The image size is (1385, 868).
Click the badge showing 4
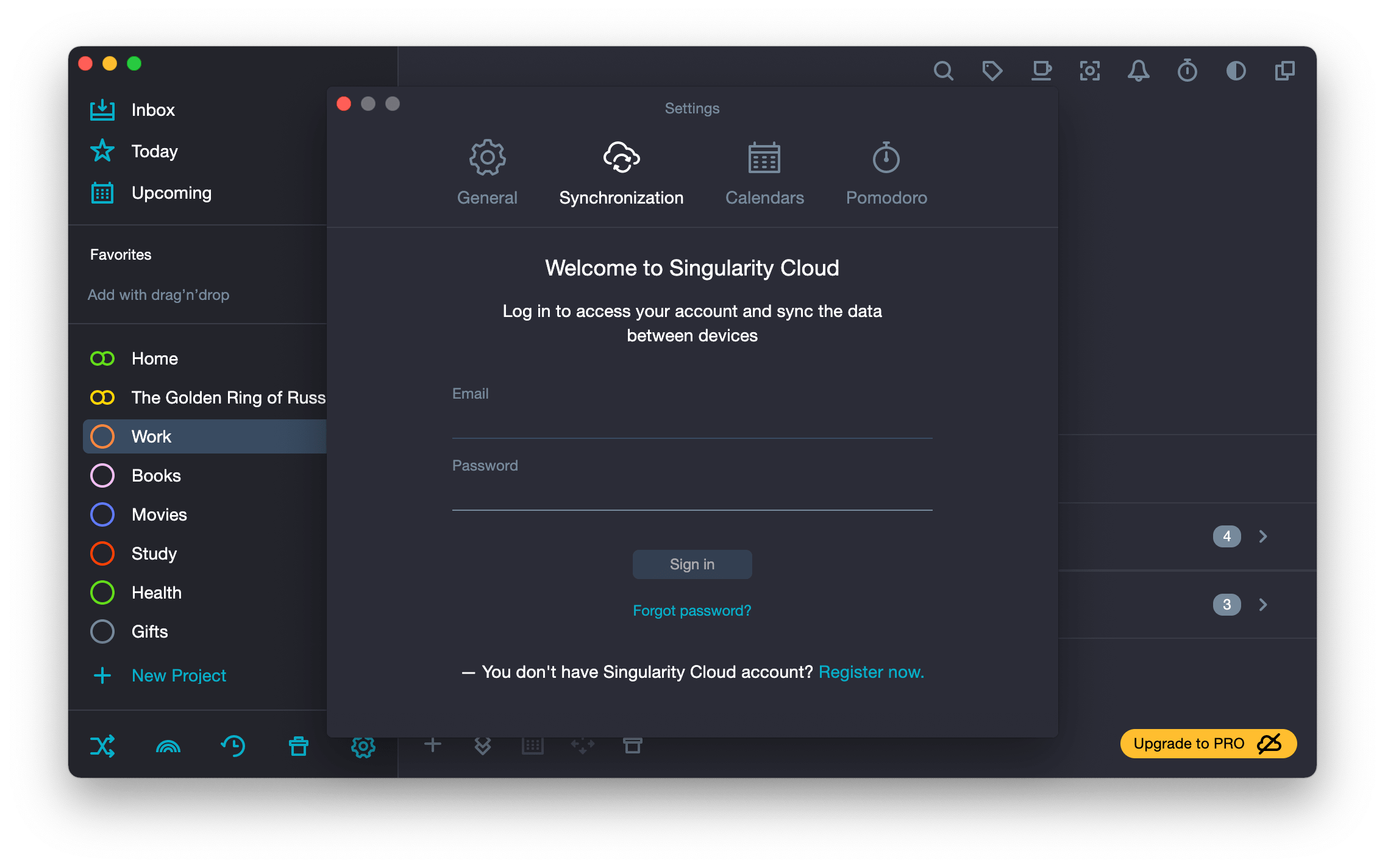[1227, 536]
